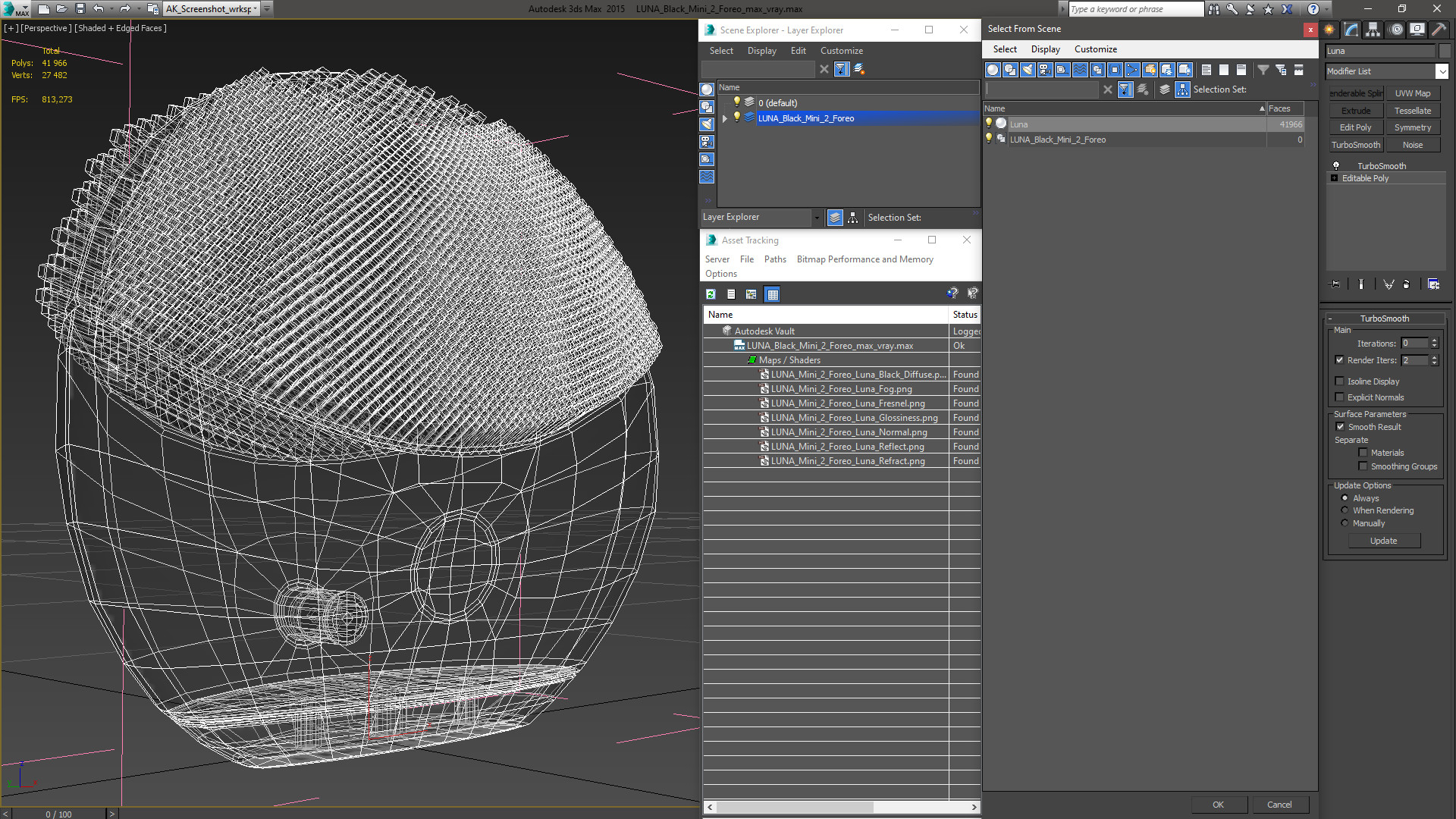Click the OK button in Select From Scene
Viewport: 1456px width, 819px height.
pos(1218,805)
